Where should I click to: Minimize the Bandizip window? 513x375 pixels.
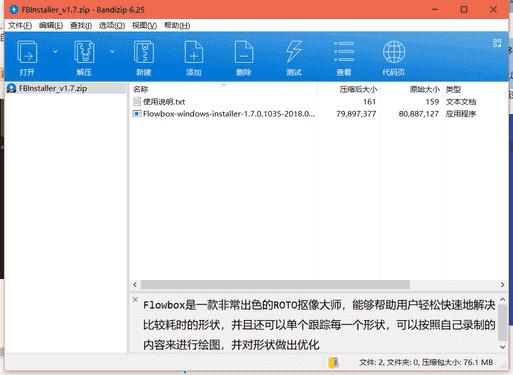point(435,10)
